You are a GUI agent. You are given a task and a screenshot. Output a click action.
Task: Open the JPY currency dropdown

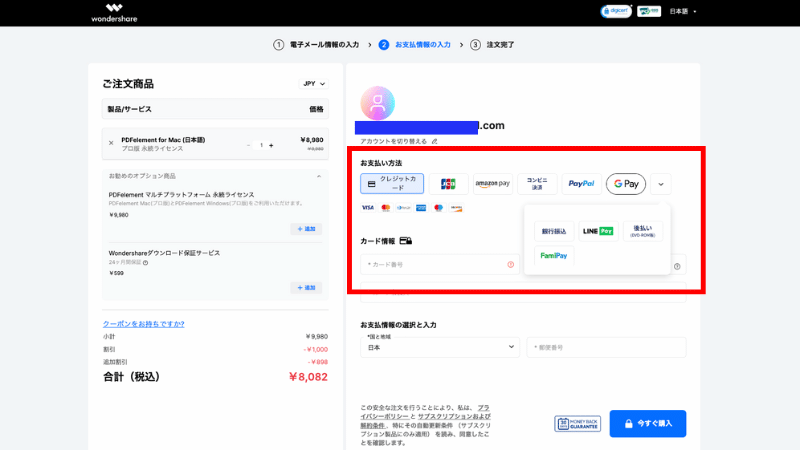click(x=314, y=84)
